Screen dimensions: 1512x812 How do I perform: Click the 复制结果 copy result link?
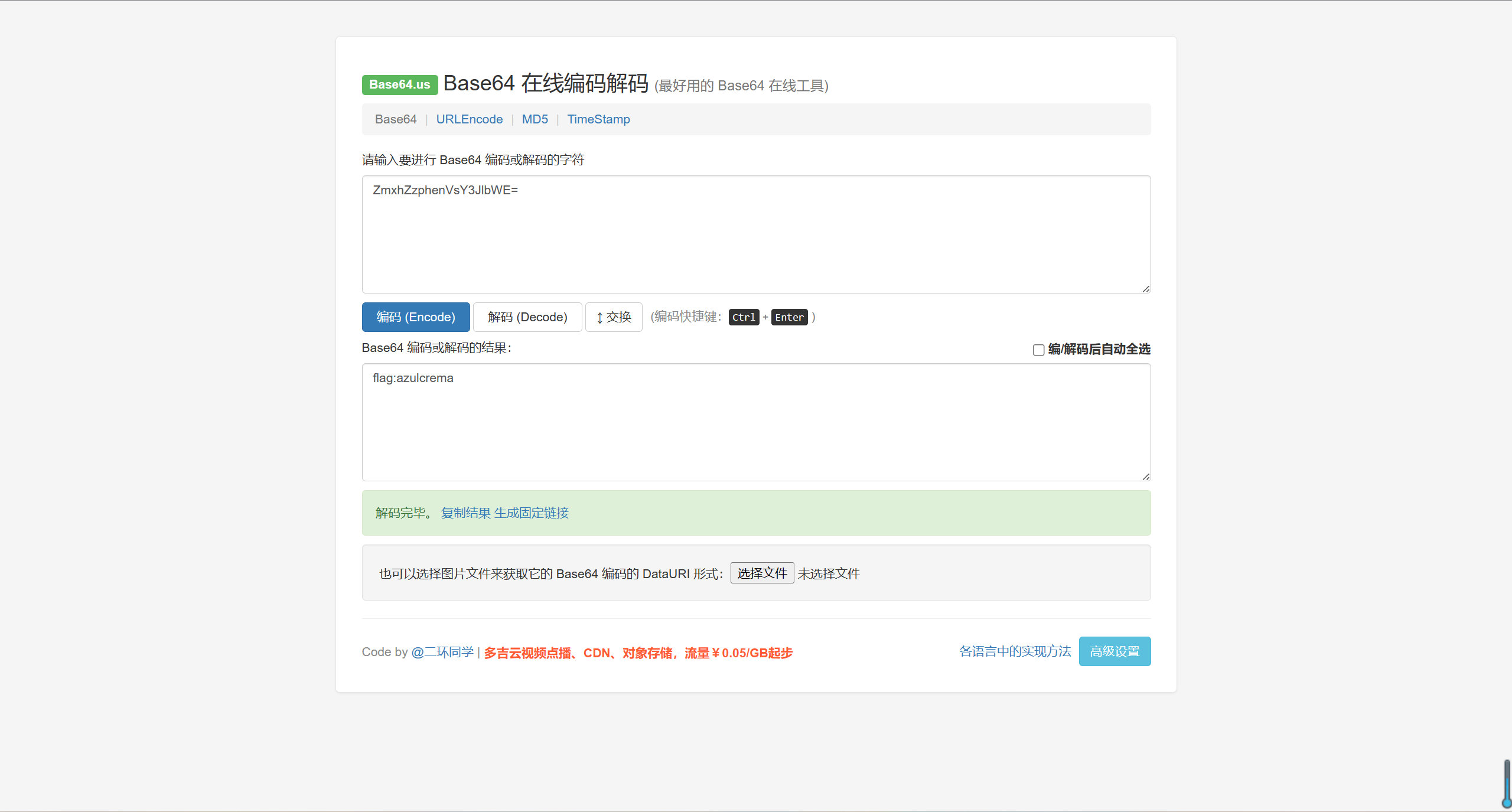tap(465, 513)
